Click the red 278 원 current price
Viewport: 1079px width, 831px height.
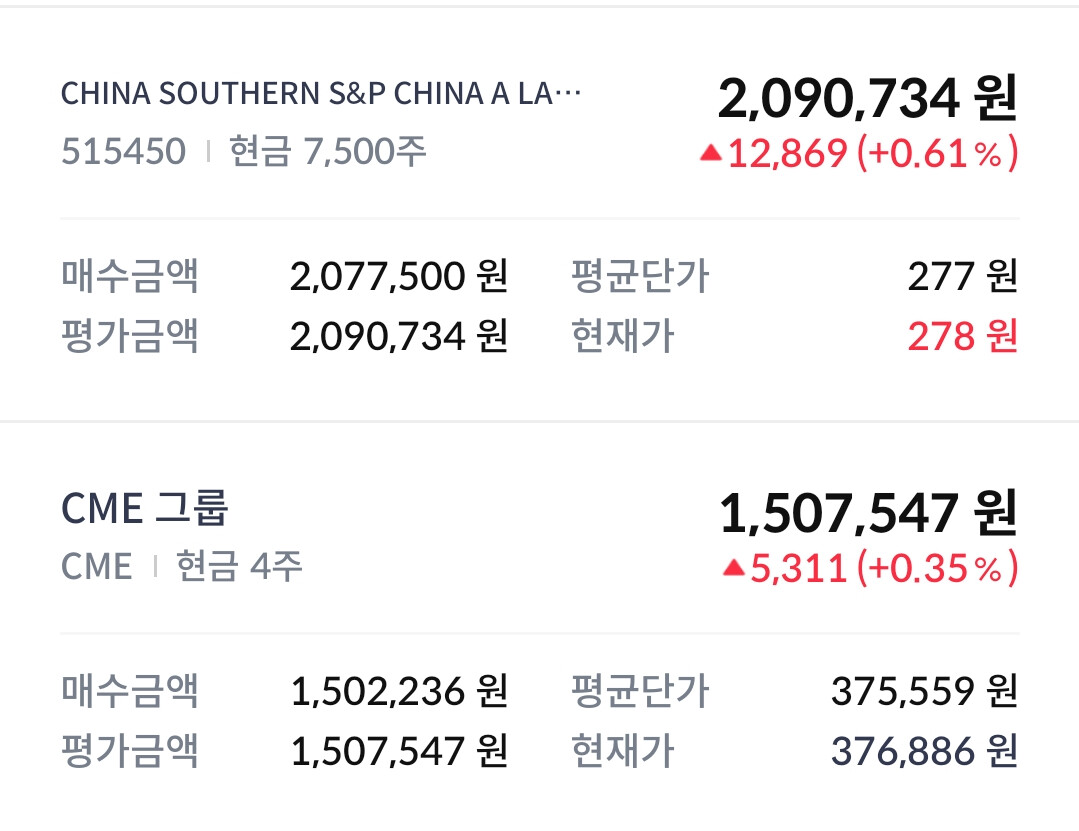click(962, 337)
